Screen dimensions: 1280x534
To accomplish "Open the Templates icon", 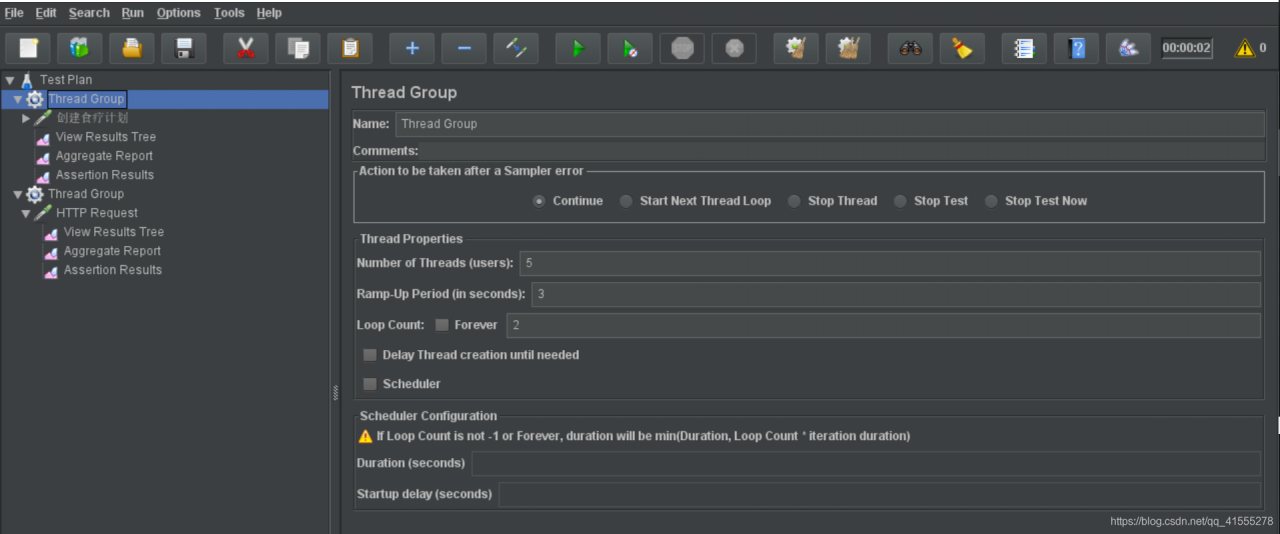I will (x=79, y=48).
